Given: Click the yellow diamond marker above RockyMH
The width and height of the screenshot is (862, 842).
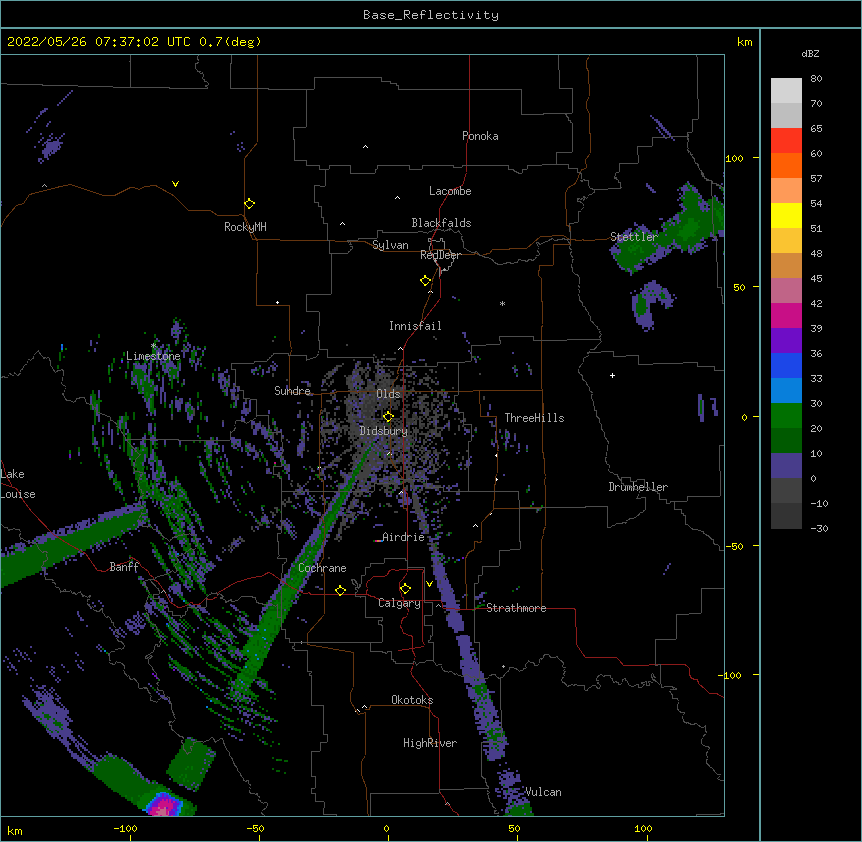Looking at the screenshot, I should pos(249,204).
